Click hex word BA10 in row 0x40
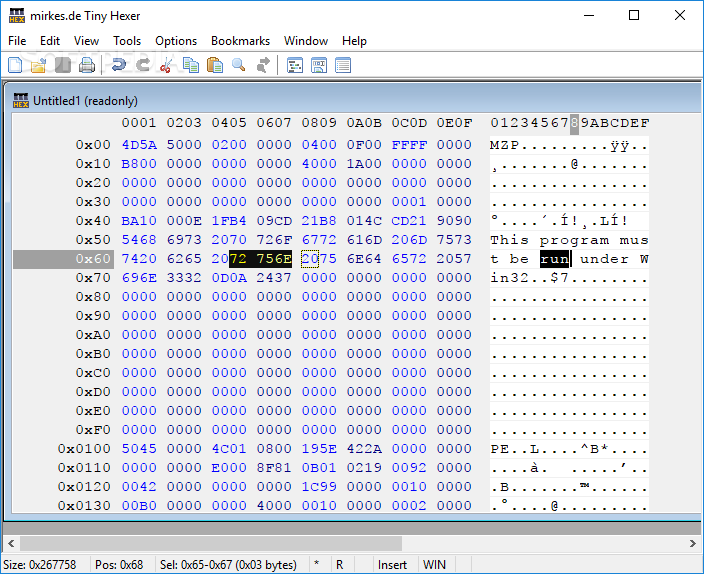The image size is (704, 574). click(139, 221)
